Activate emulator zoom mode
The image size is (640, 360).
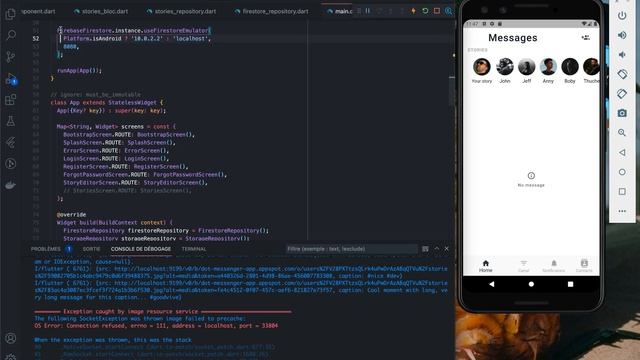click(x=622, y=133)
